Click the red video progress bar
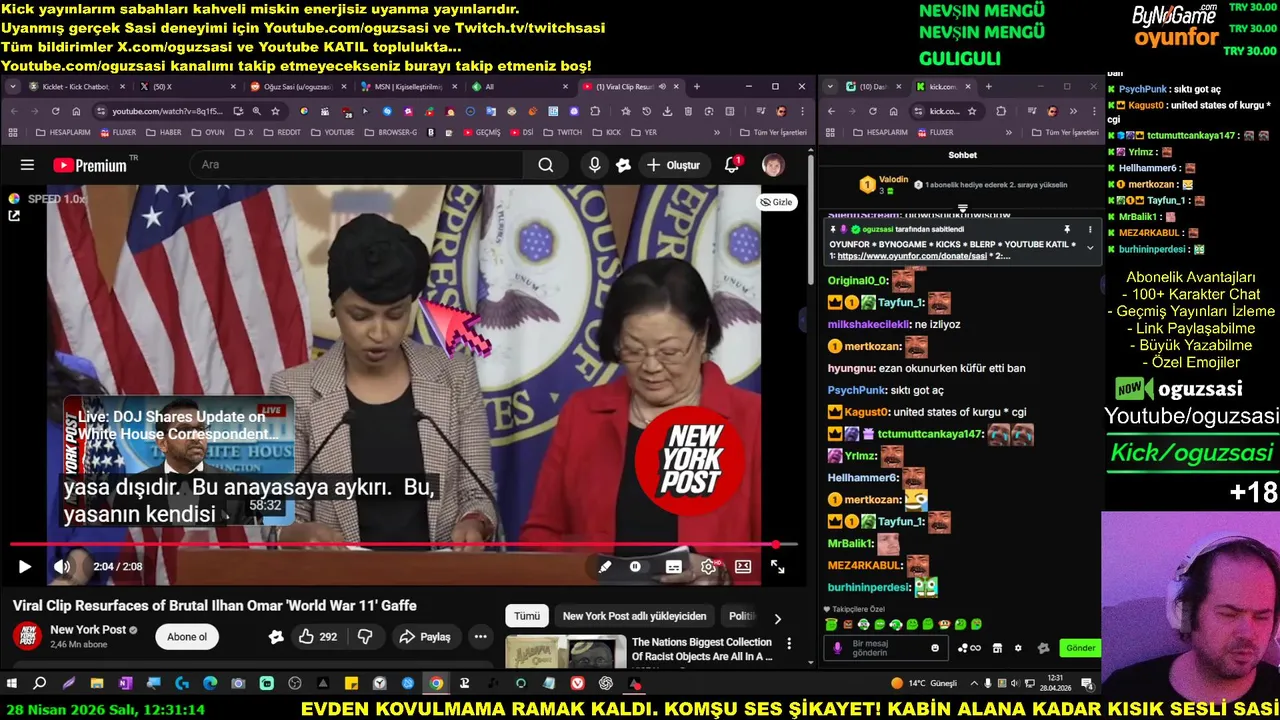 pyautogui.click(x=404, y=545)
